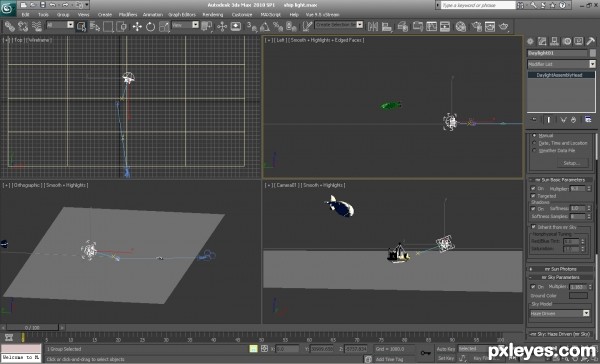Collapse mr Sky Parameters rollout
Screen dimensions: 600x364
tap(561, 277)
